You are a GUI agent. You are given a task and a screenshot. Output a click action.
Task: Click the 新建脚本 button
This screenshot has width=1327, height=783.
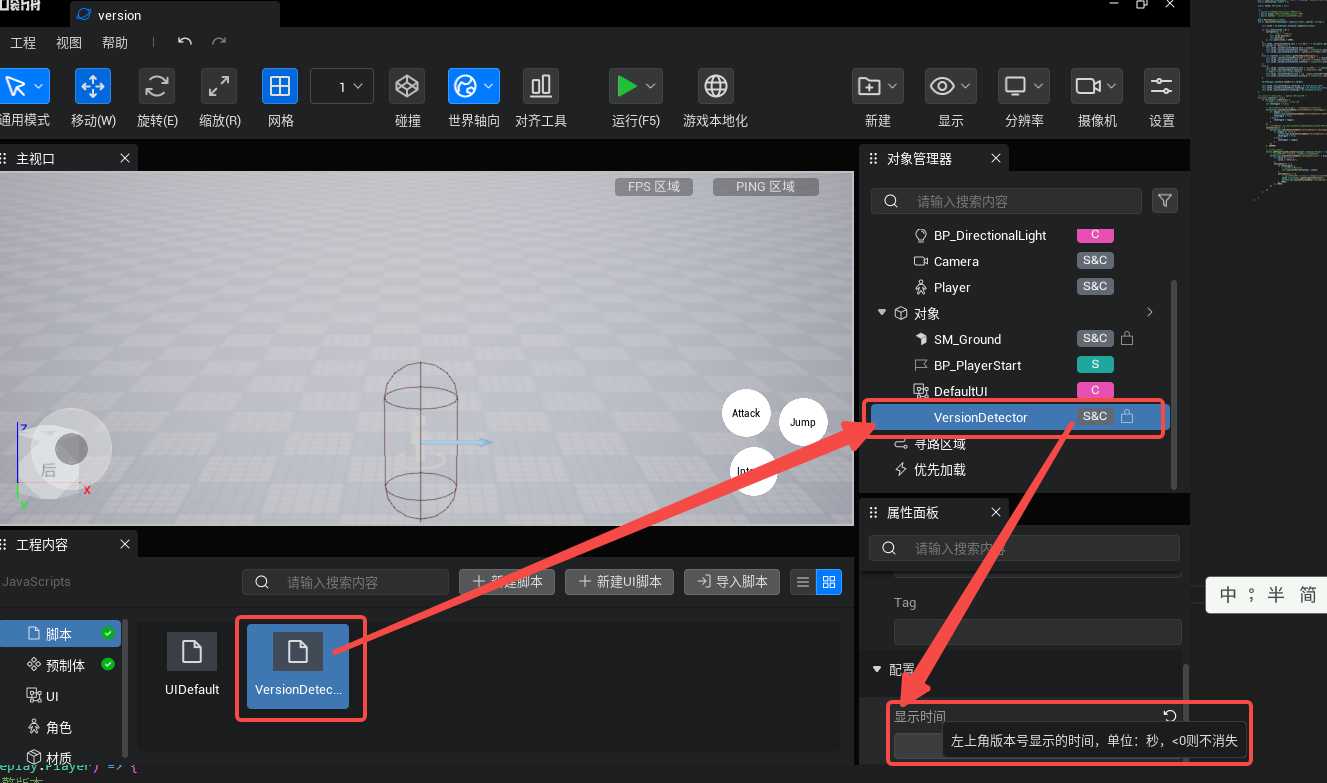(507, 582)
